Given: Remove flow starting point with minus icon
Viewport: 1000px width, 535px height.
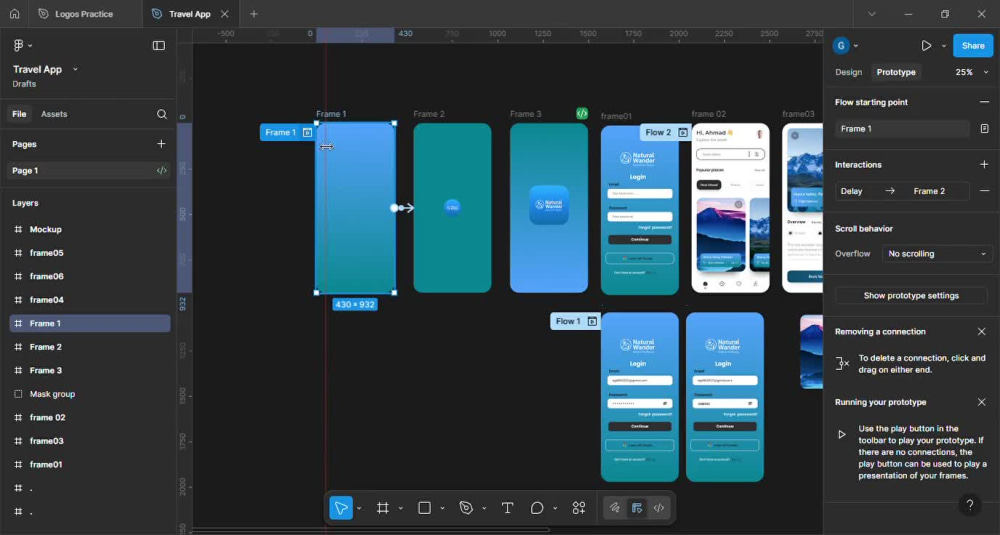Looking at the screenshot, I should tap(984, 102).
